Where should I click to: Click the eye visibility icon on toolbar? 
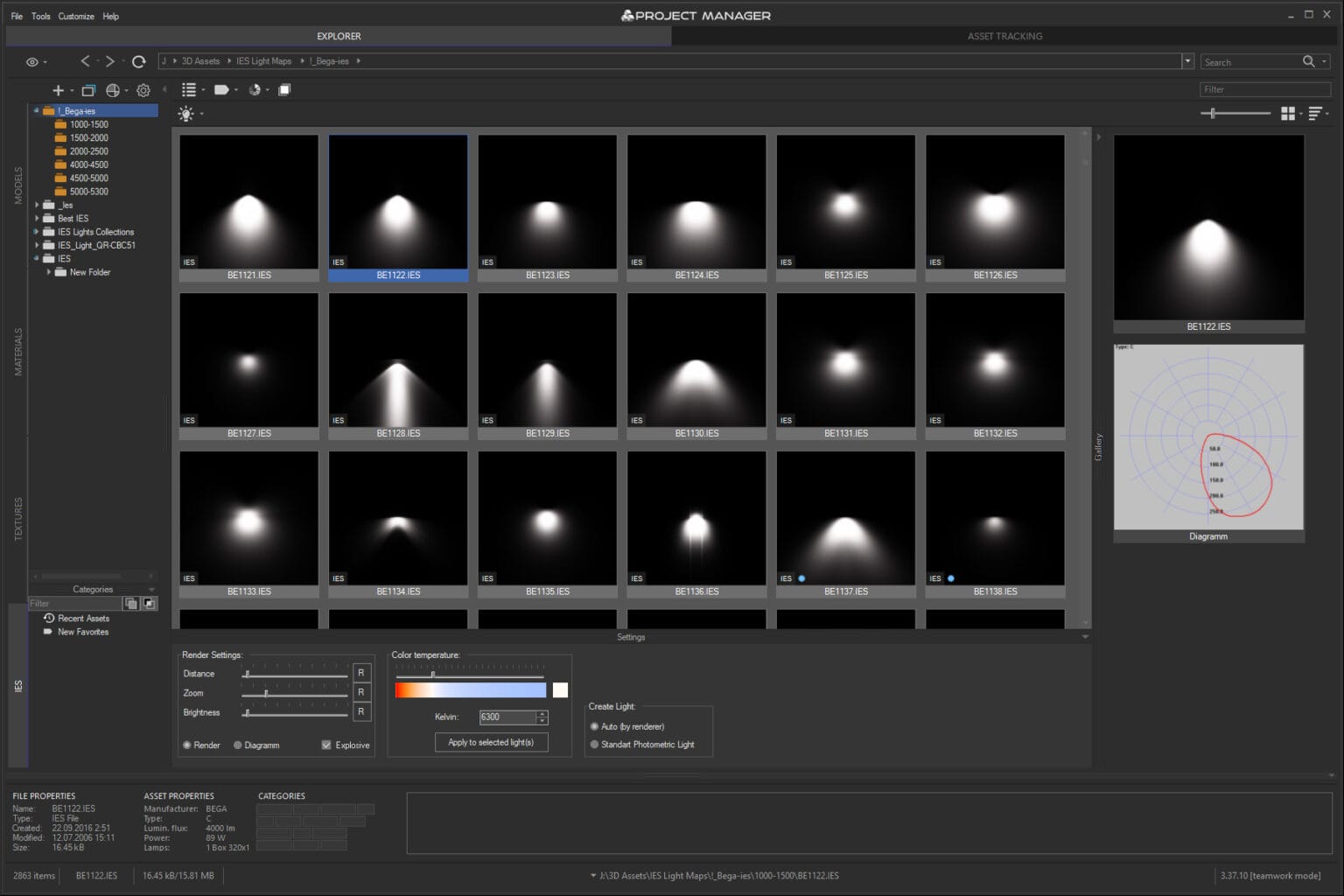coord(32,61)
